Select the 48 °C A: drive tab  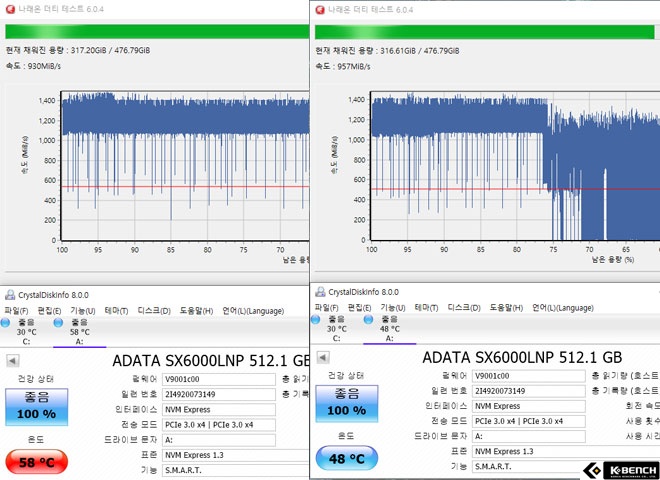[390, 329]
